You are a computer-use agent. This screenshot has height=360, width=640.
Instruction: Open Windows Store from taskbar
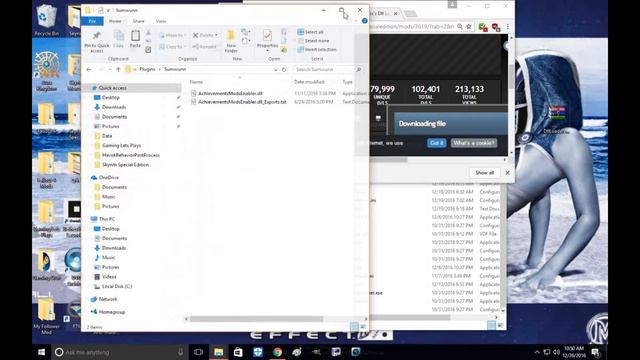238,352
